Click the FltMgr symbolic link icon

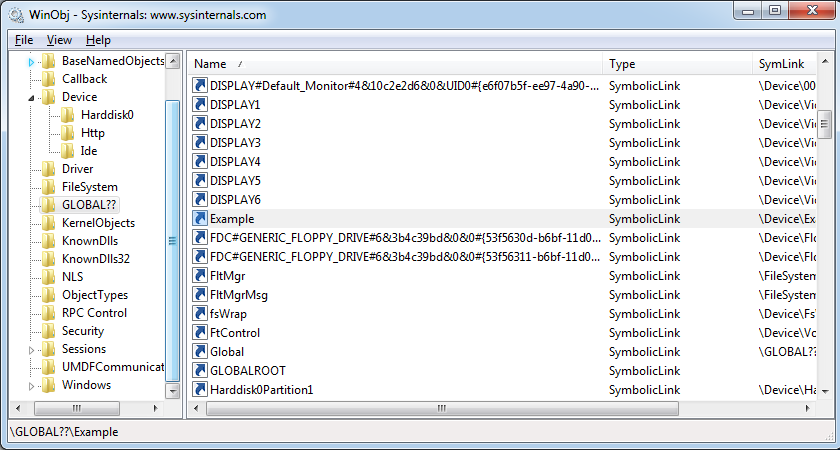200,275
